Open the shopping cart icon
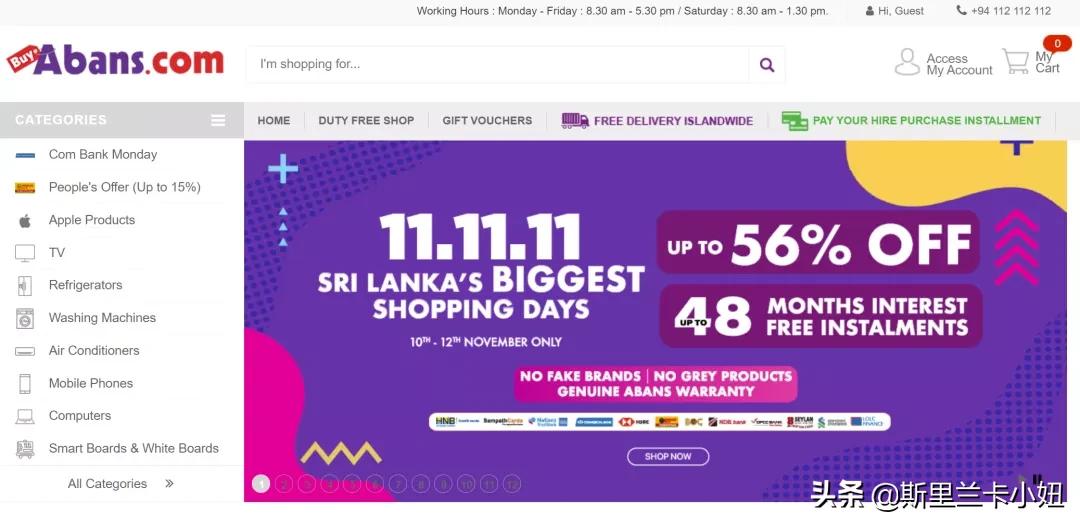The width and height of the screenshot is (1080, 525). point(1016,62)
